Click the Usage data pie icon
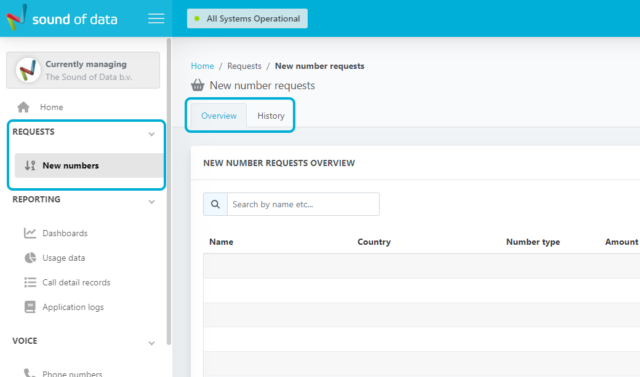This screenshot has height=377, width=640. (x=30, y=258)
